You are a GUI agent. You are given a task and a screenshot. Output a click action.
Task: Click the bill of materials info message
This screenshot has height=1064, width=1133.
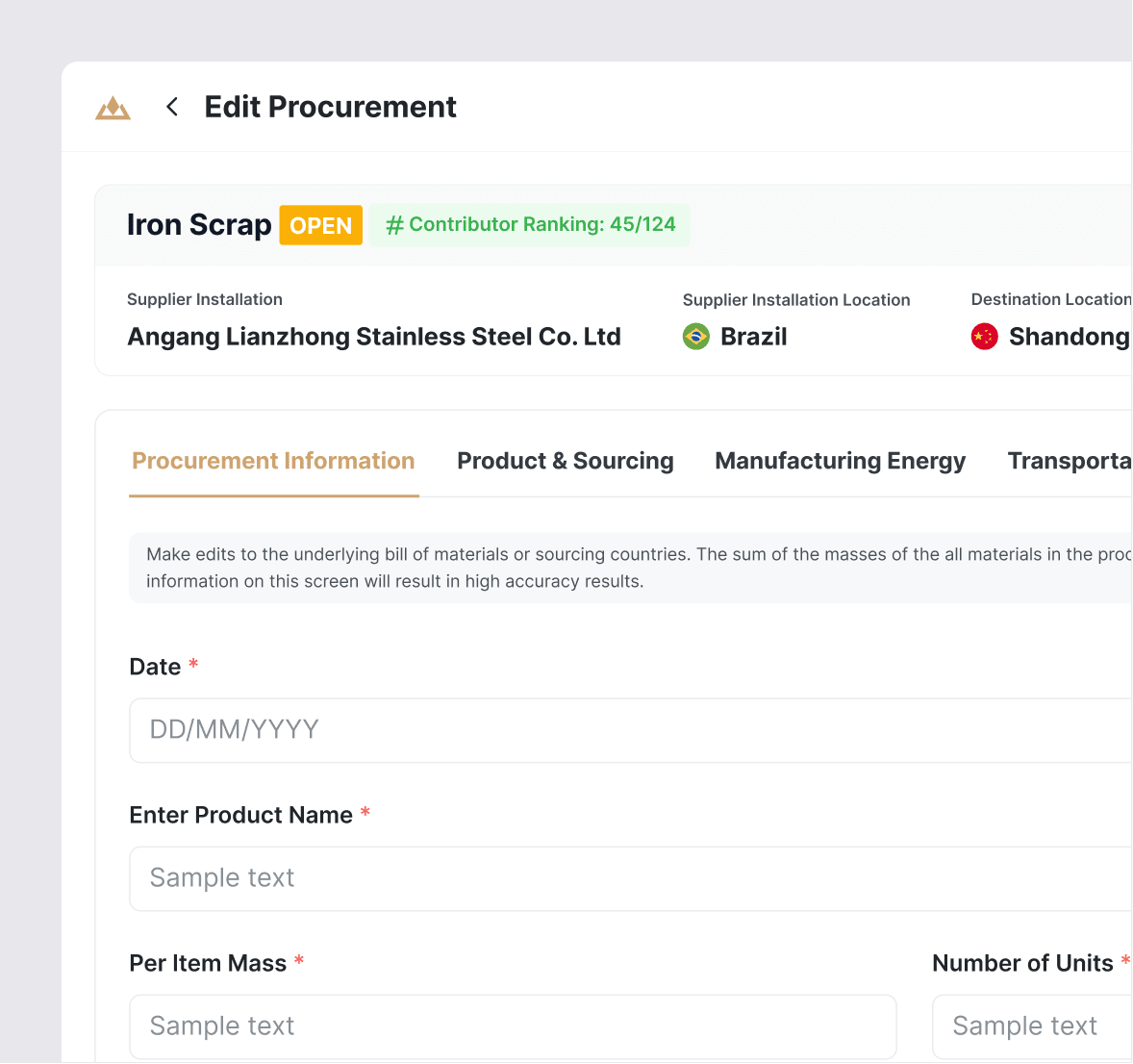[x=630, y=569]
